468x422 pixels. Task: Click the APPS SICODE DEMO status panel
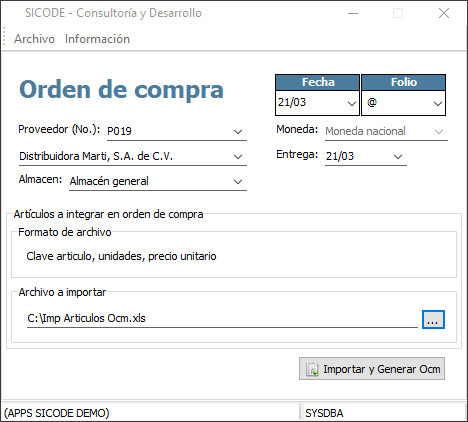[x=150, y=413]
